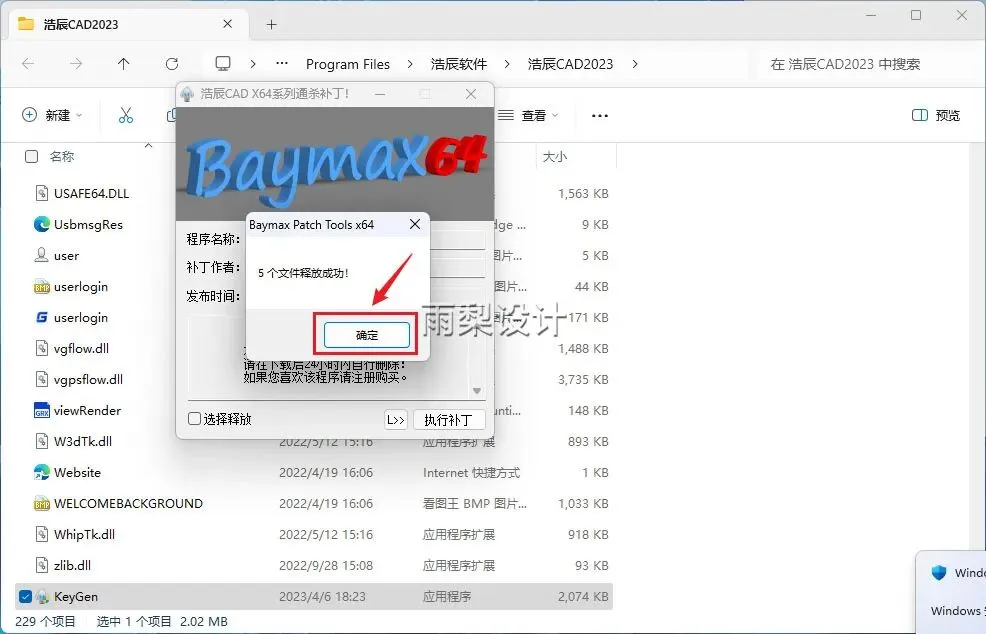
Task: Close the 浩辰CAD2023 tab
Action: point(228,24)
